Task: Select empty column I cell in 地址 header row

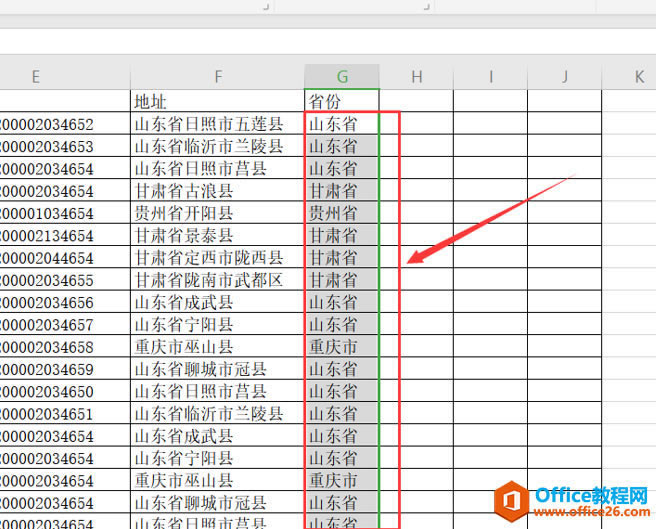Action: point(491,101)
